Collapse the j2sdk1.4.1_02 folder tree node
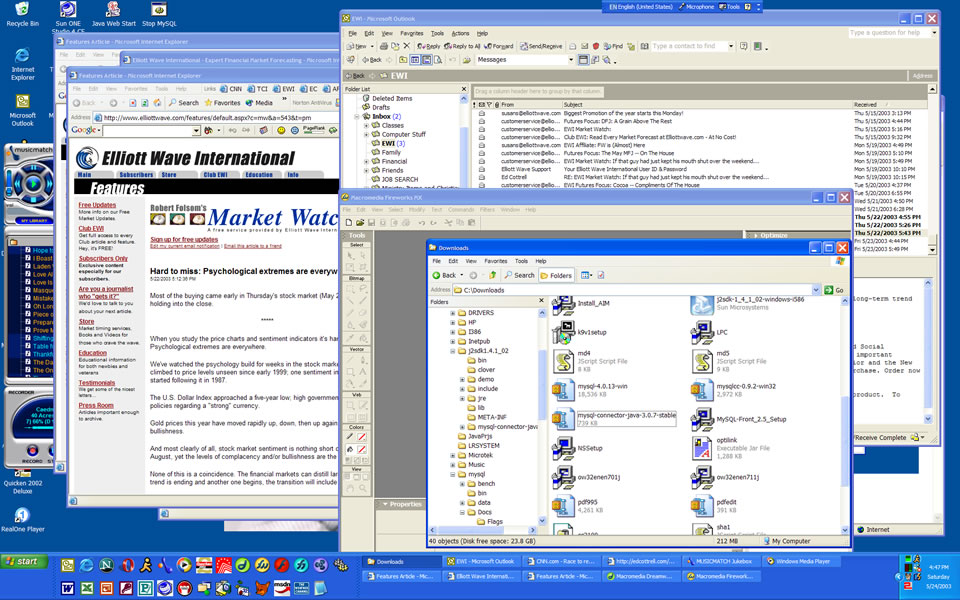The image size is (960, 600). point(453,351)
